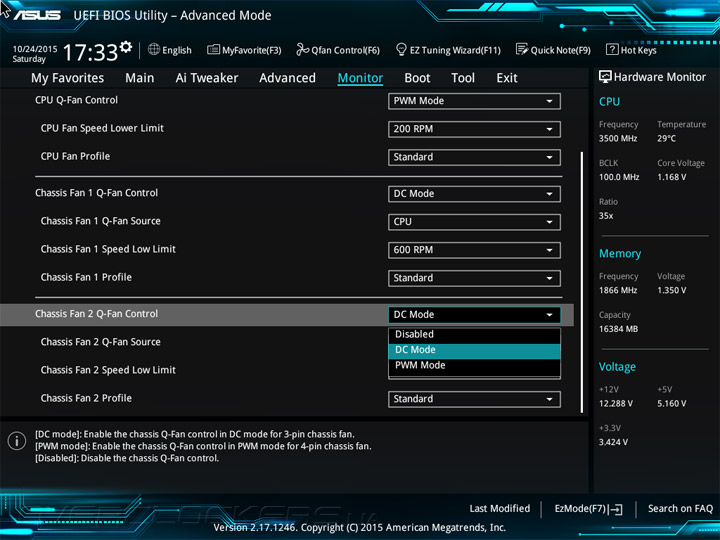Click the 12.288 V reading
The image size is (720, 540).
[616, 404]
